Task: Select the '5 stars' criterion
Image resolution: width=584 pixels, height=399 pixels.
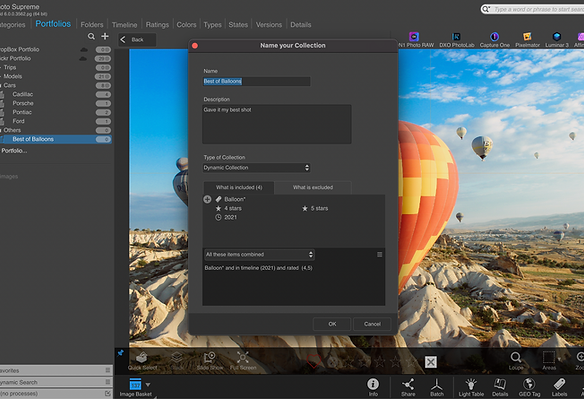Action: 315,208
